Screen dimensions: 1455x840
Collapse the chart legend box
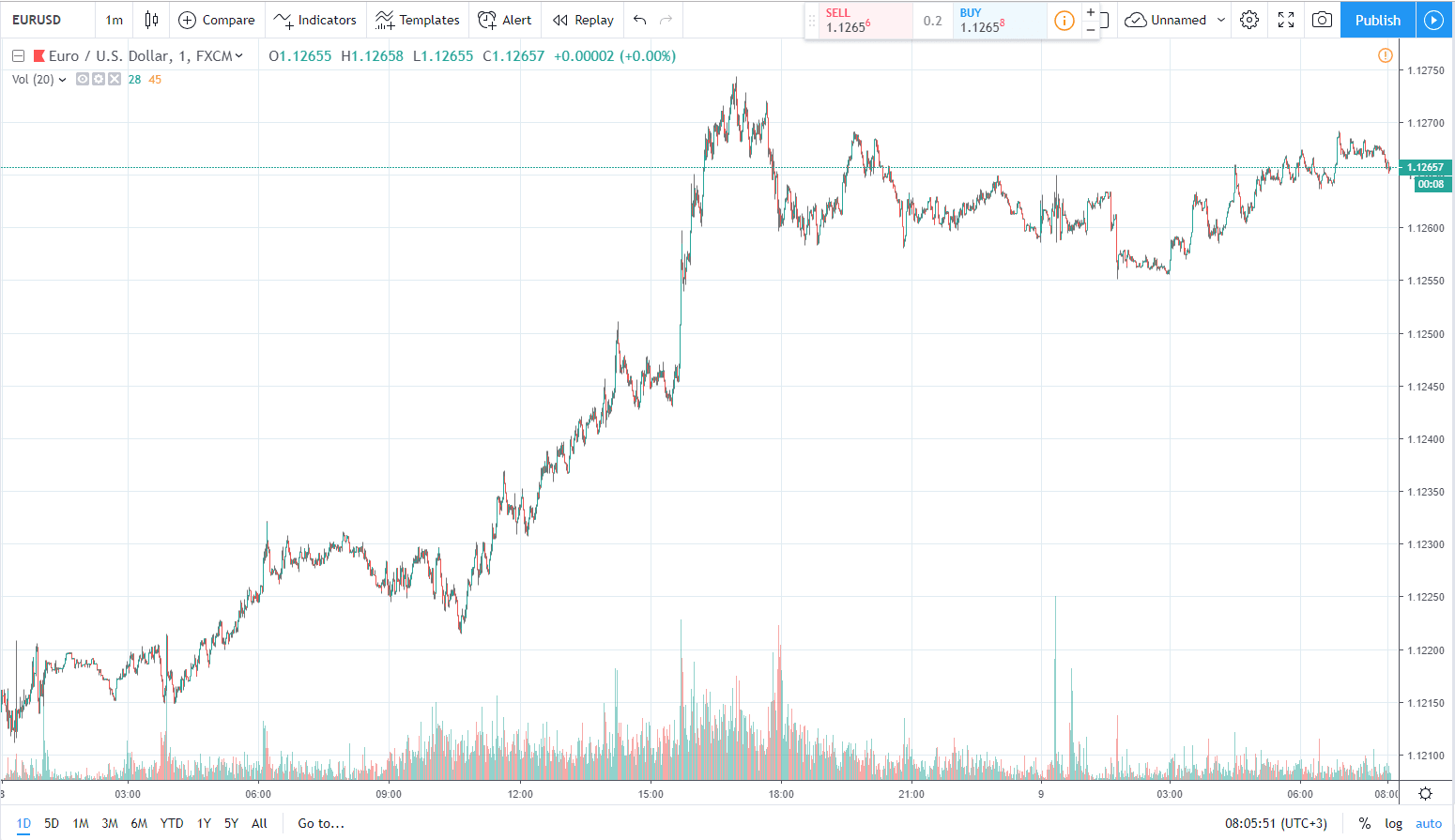(18, 56)
